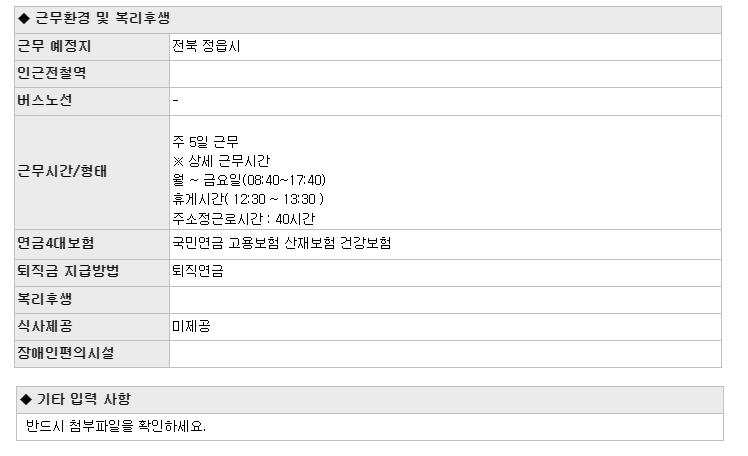Click the 근무환경 및 복리후생 section header

pos(368,20)
